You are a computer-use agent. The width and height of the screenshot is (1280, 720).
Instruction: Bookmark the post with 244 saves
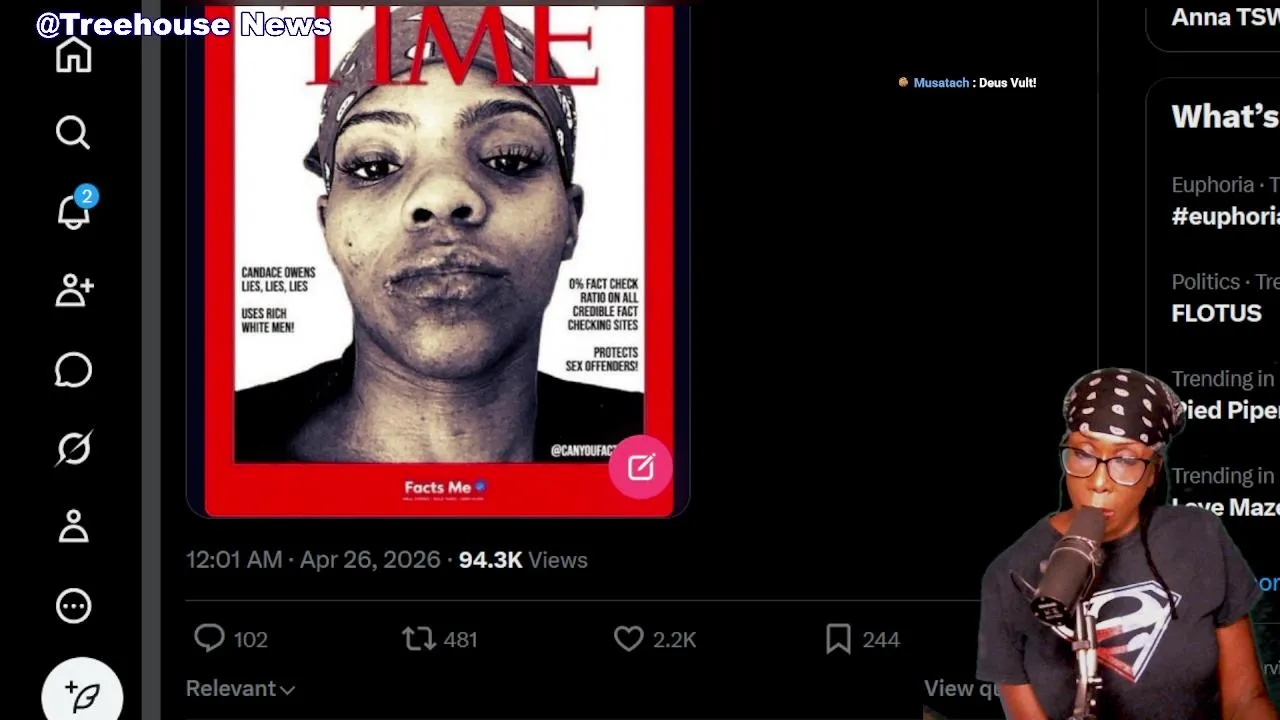coord(863,639)
